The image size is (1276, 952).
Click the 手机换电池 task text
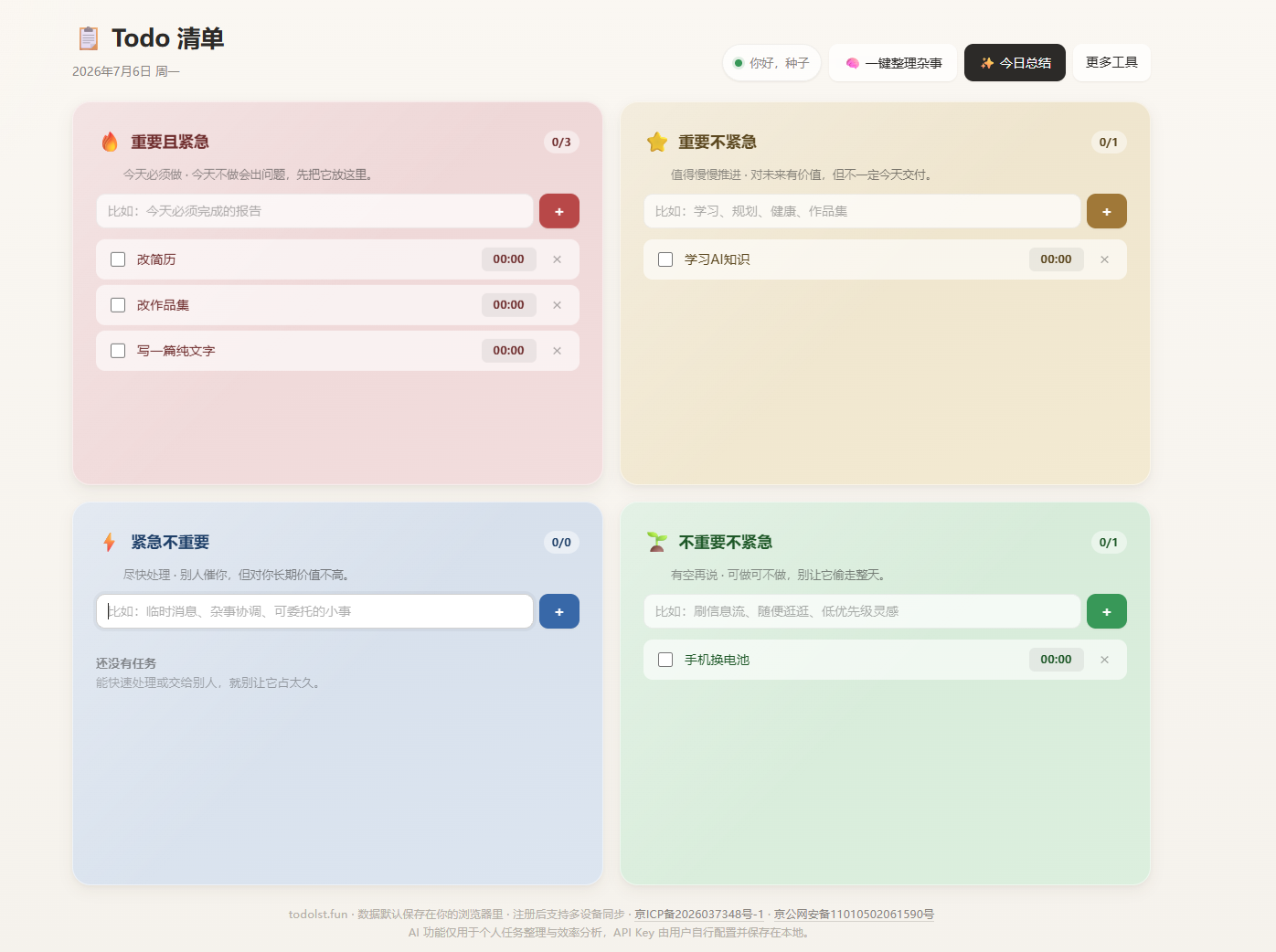pyautogui.click(x=717, y=660)
